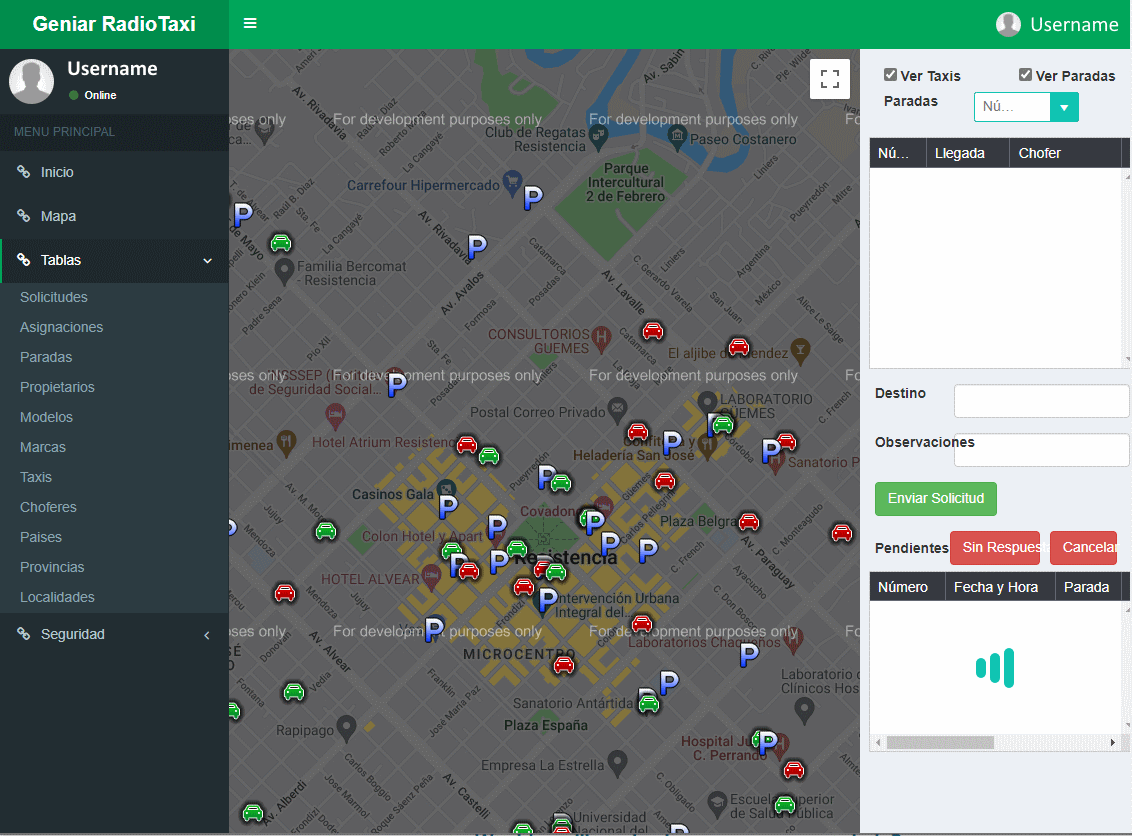The height and width of the screenshot is (836, 1132).
Task: Sort by the Llegada column header
Action: (967, 153)
